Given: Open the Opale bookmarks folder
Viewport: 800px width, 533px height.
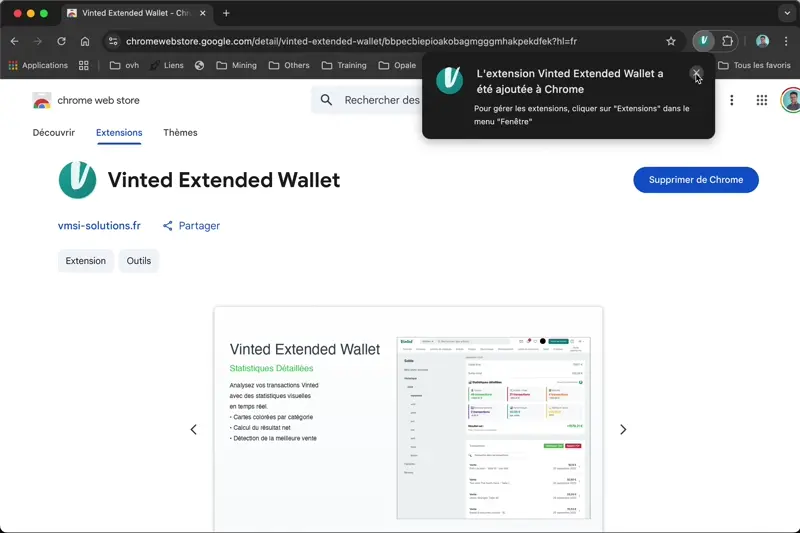Looking at the screenshot, I should [x=397, y=65].
